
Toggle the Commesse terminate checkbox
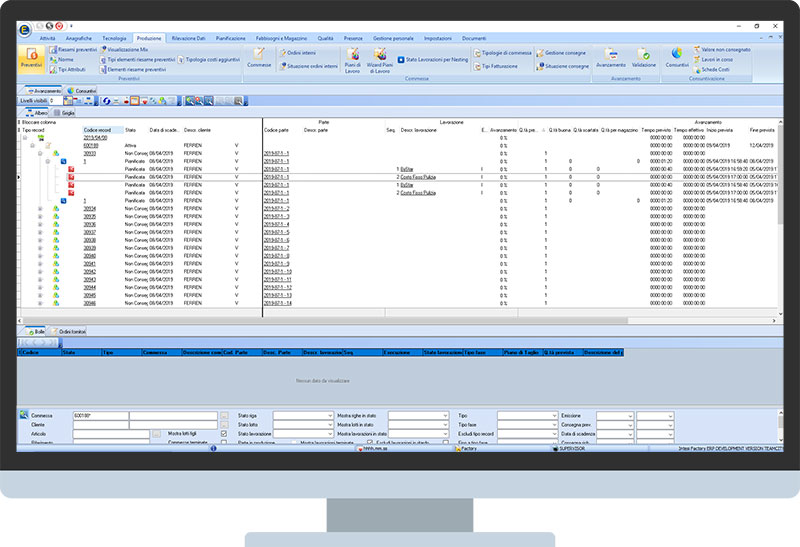click(x=223, y=442)
